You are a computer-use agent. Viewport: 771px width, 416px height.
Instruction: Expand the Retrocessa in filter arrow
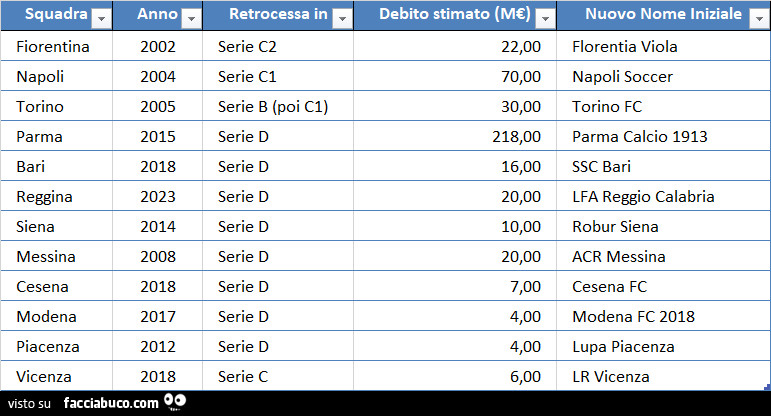pos(341,18)
